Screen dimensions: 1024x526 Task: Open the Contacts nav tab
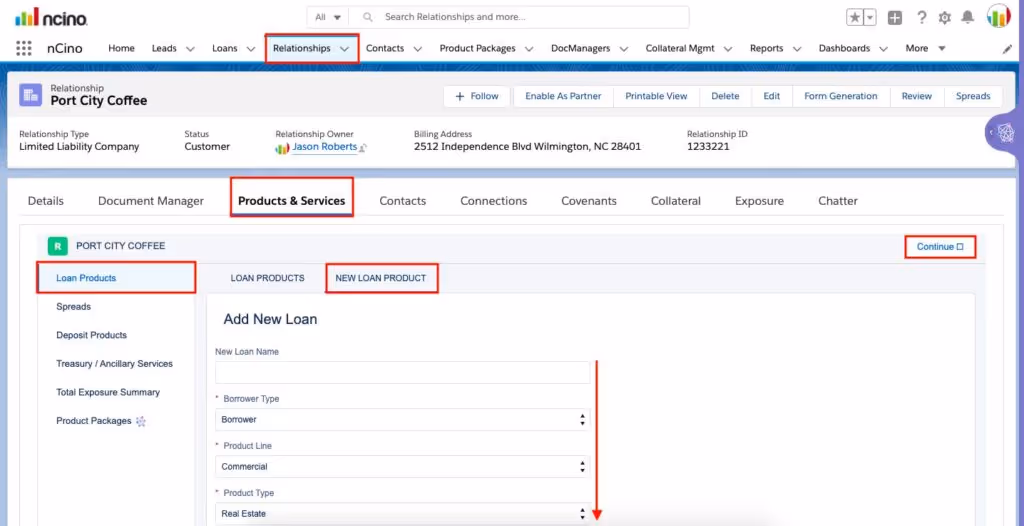point(385,48)
